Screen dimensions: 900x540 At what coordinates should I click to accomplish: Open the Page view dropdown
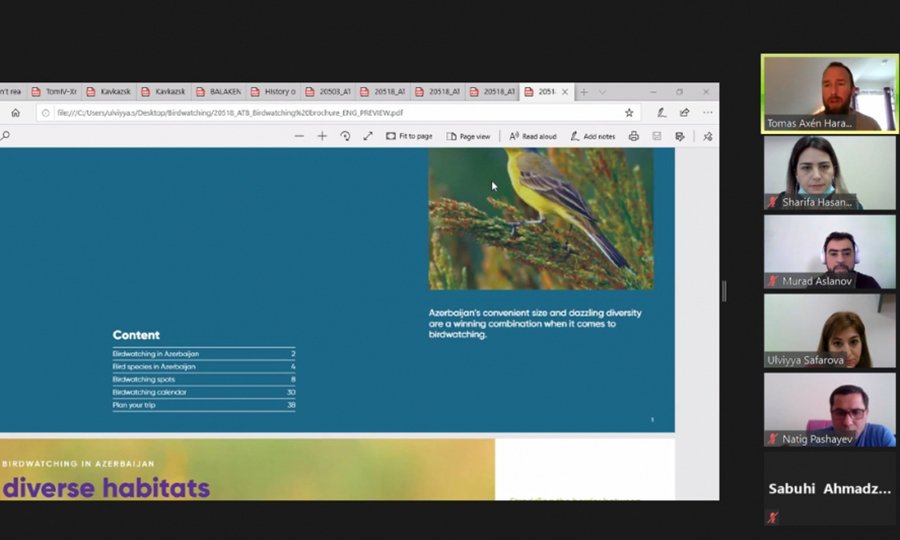[468, 136]
